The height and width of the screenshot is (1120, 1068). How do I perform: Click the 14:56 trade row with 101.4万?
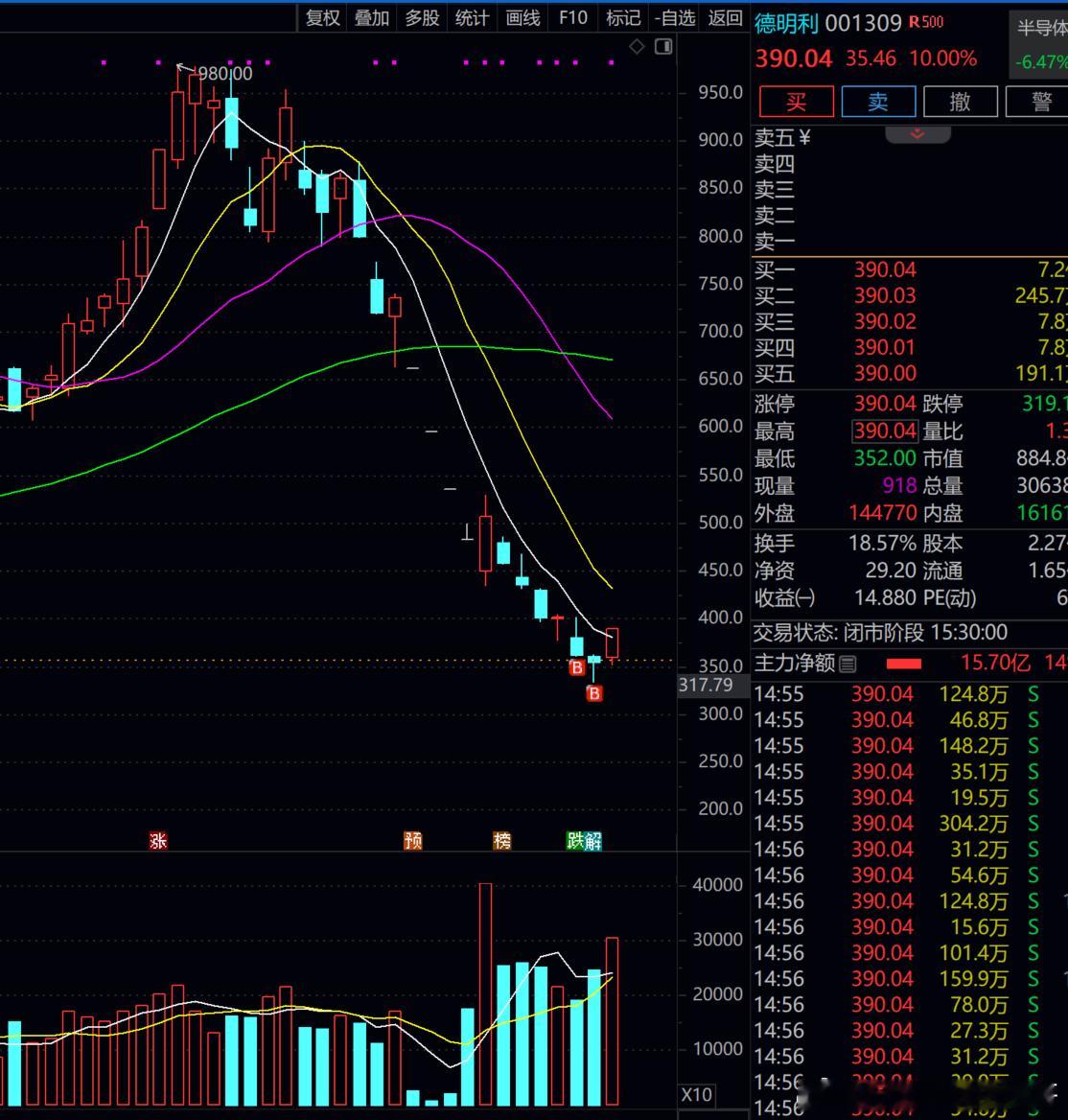910,953
